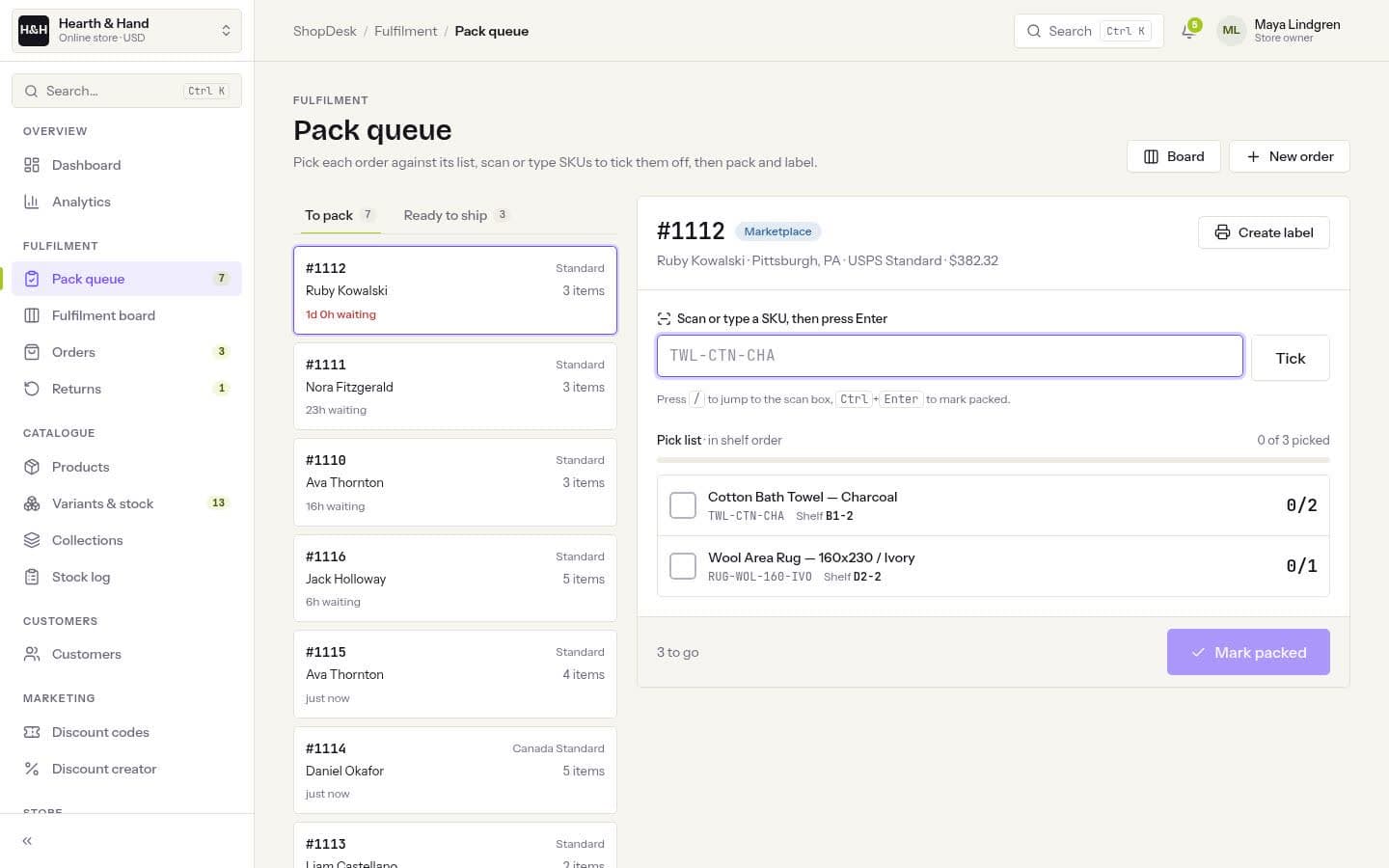Tick the Wool Area Rug checkbox

click(683, 566)
